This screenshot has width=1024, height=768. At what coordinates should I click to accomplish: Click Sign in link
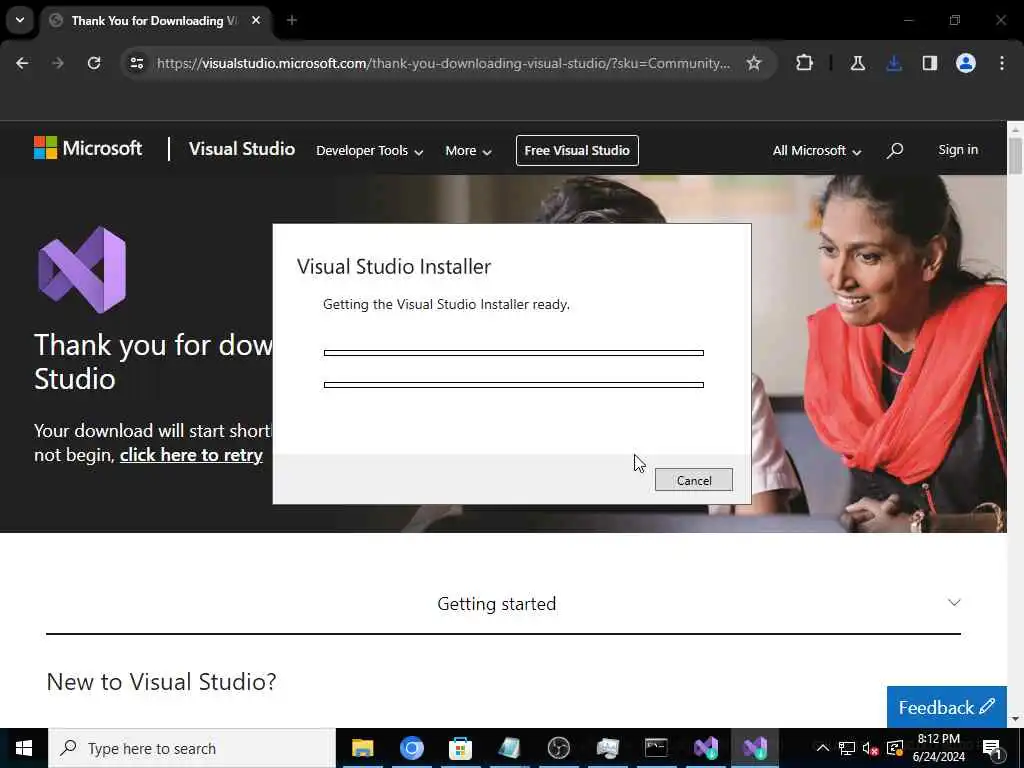[958, 150]
